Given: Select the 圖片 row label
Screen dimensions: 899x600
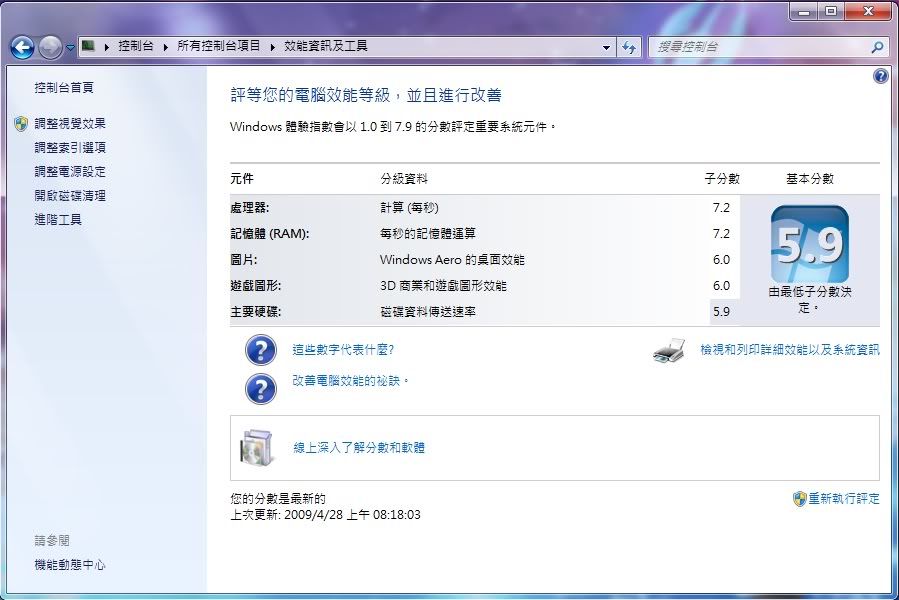Looking at the screenshot, I should pos(244,259).
